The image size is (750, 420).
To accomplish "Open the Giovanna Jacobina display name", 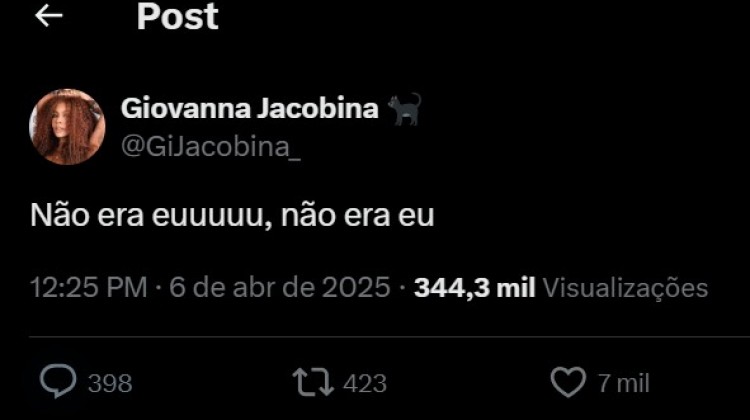I will (250, 108).
